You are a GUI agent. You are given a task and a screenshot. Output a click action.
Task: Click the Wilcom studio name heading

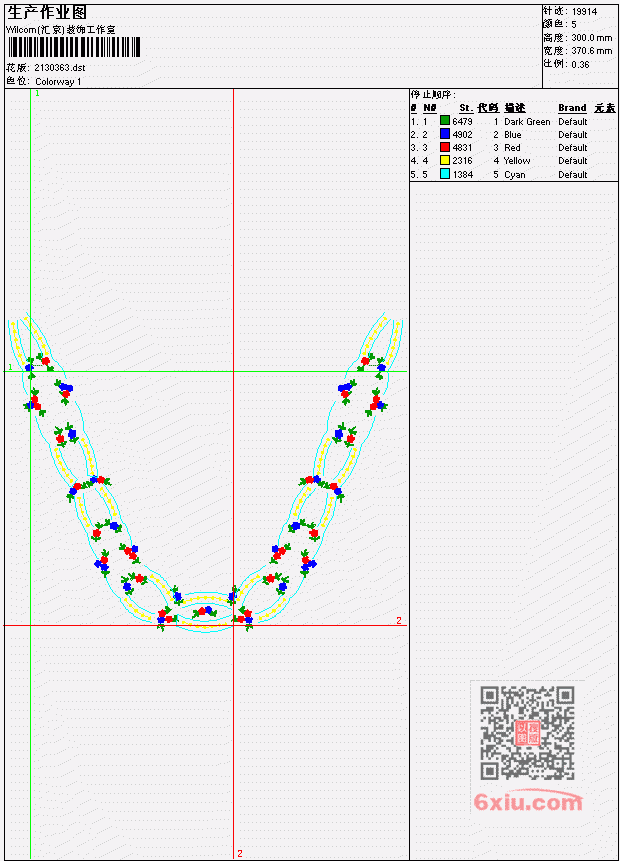[60, 30]
